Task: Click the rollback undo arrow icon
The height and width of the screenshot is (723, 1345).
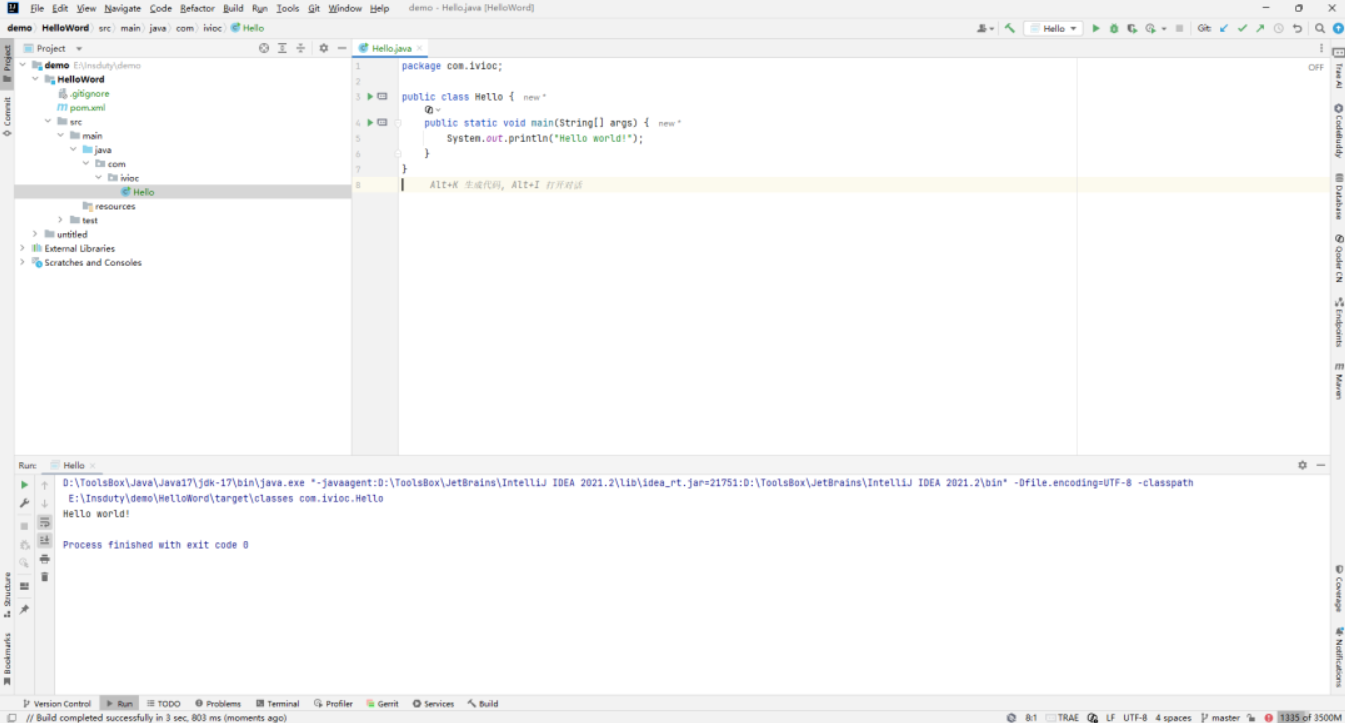Action: [x=1297, y=28]
